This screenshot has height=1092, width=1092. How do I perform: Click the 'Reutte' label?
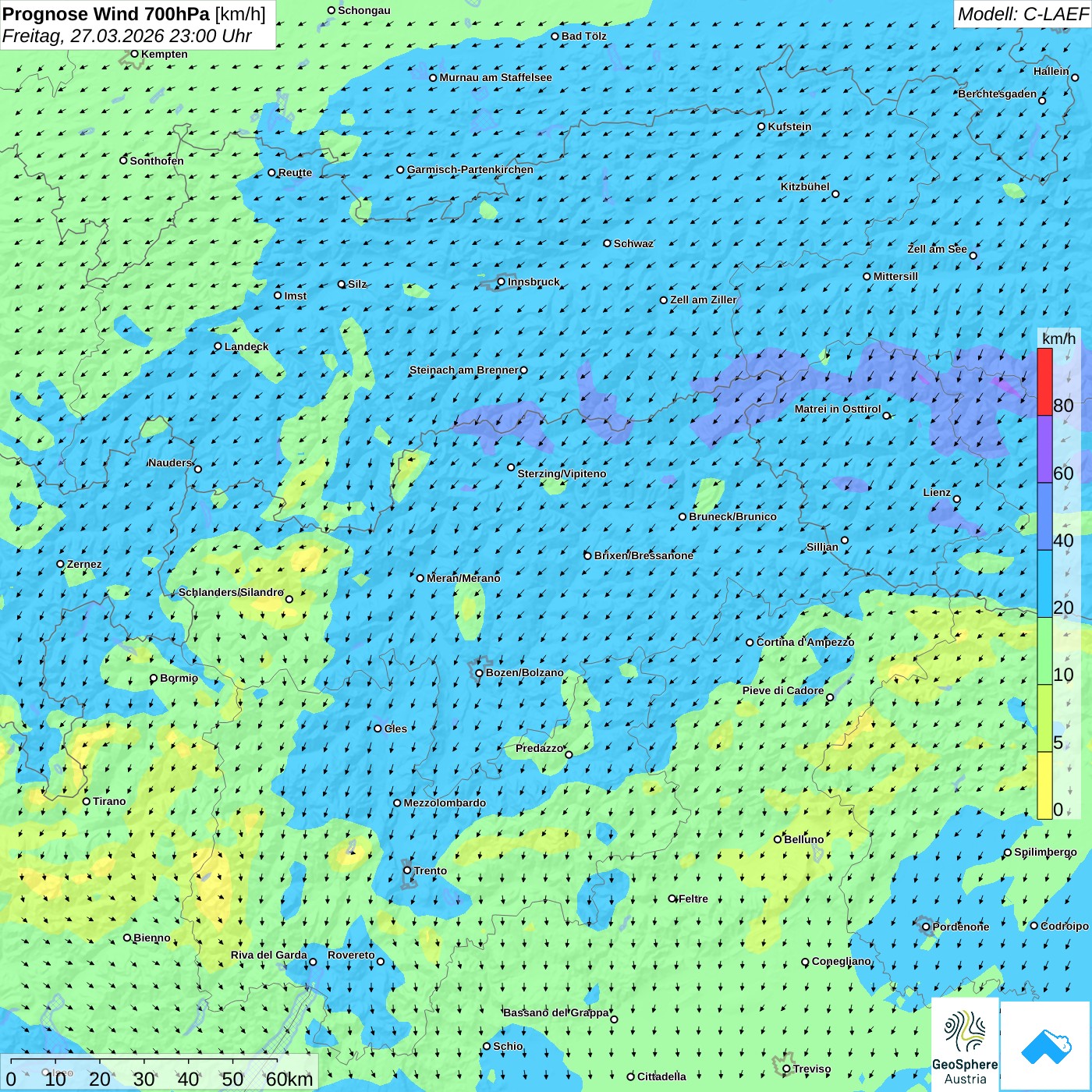[x=295, y=173]
